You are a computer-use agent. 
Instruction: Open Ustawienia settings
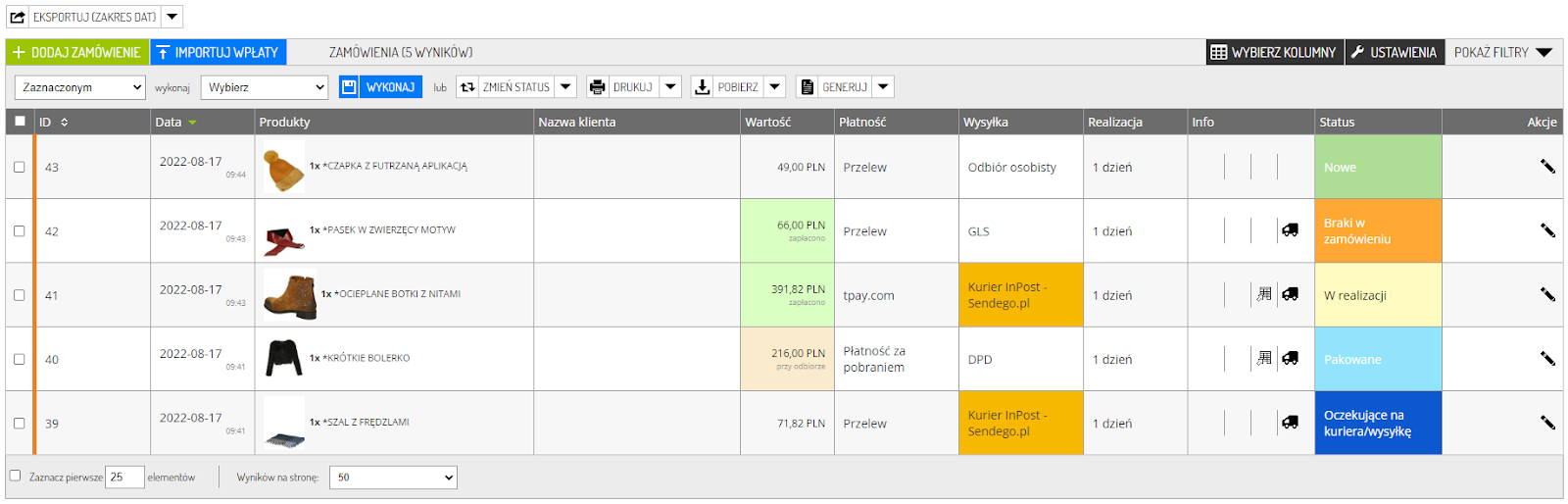tap(1394, 52)
